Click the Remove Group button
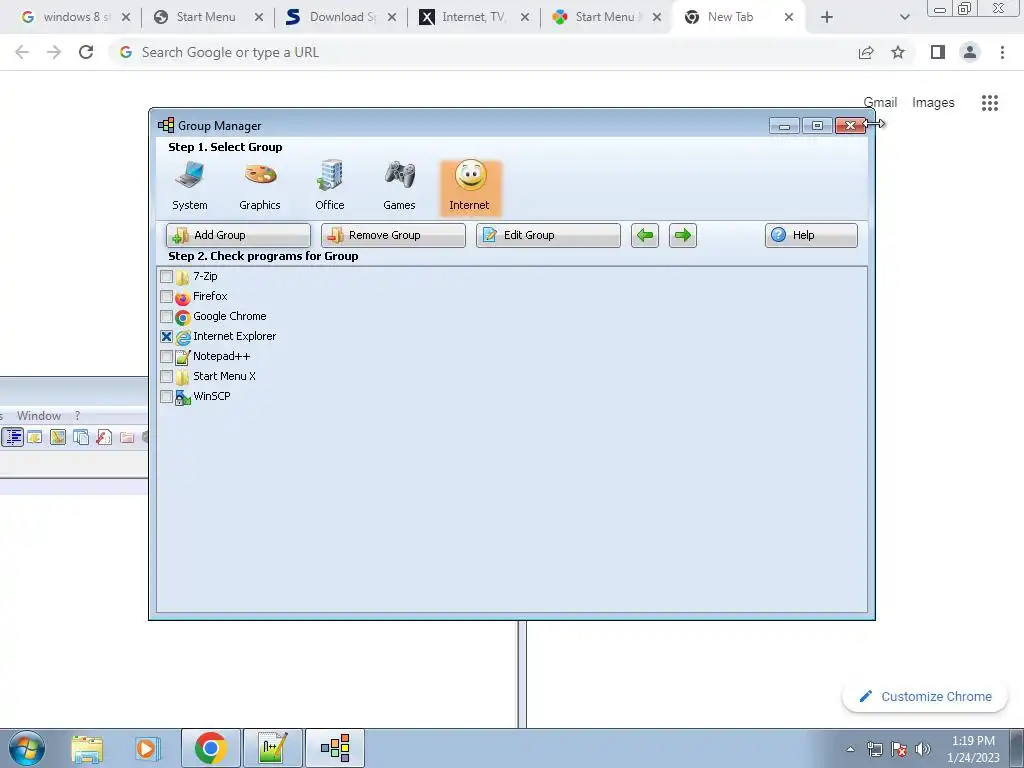The image size is (1024, 768). 393,235
